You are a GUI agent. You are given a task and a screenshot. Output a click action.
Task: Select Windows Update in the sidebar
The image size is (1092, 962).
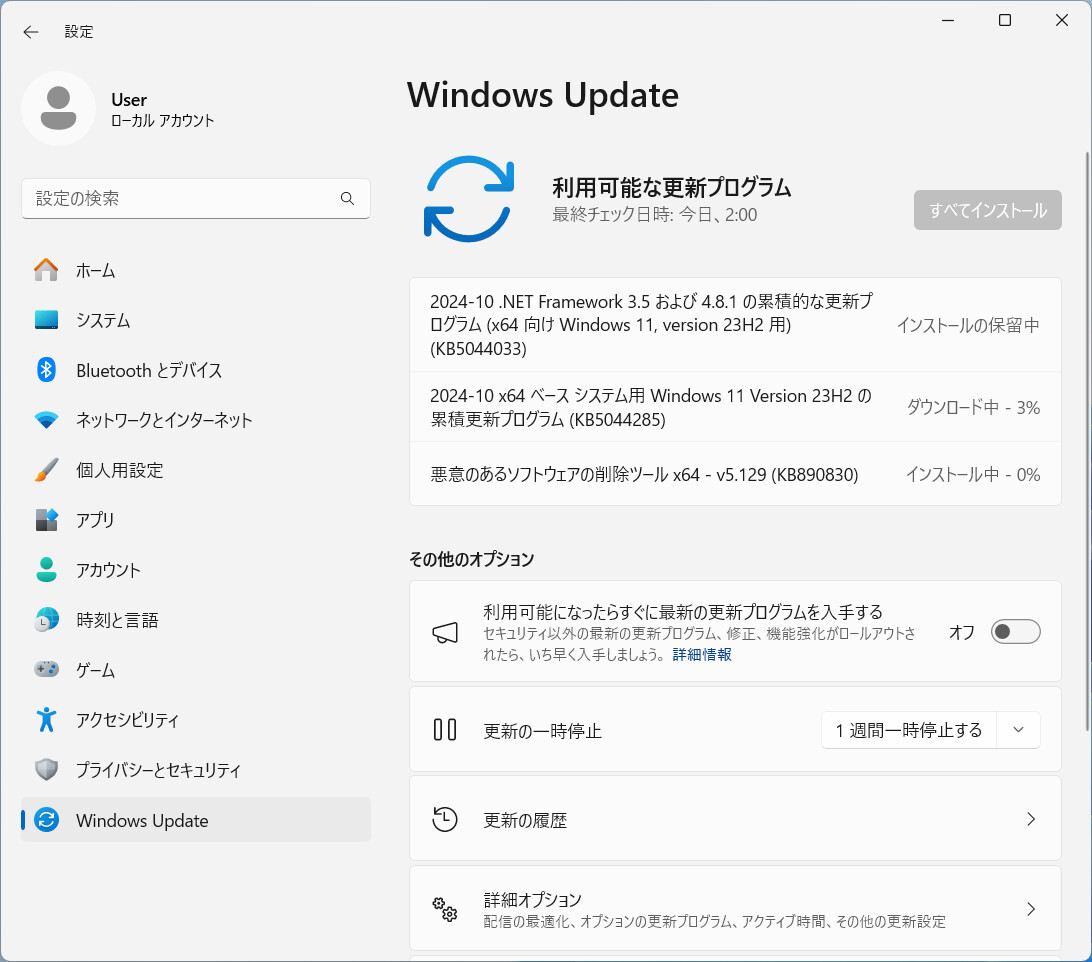(x=196, y=820)
